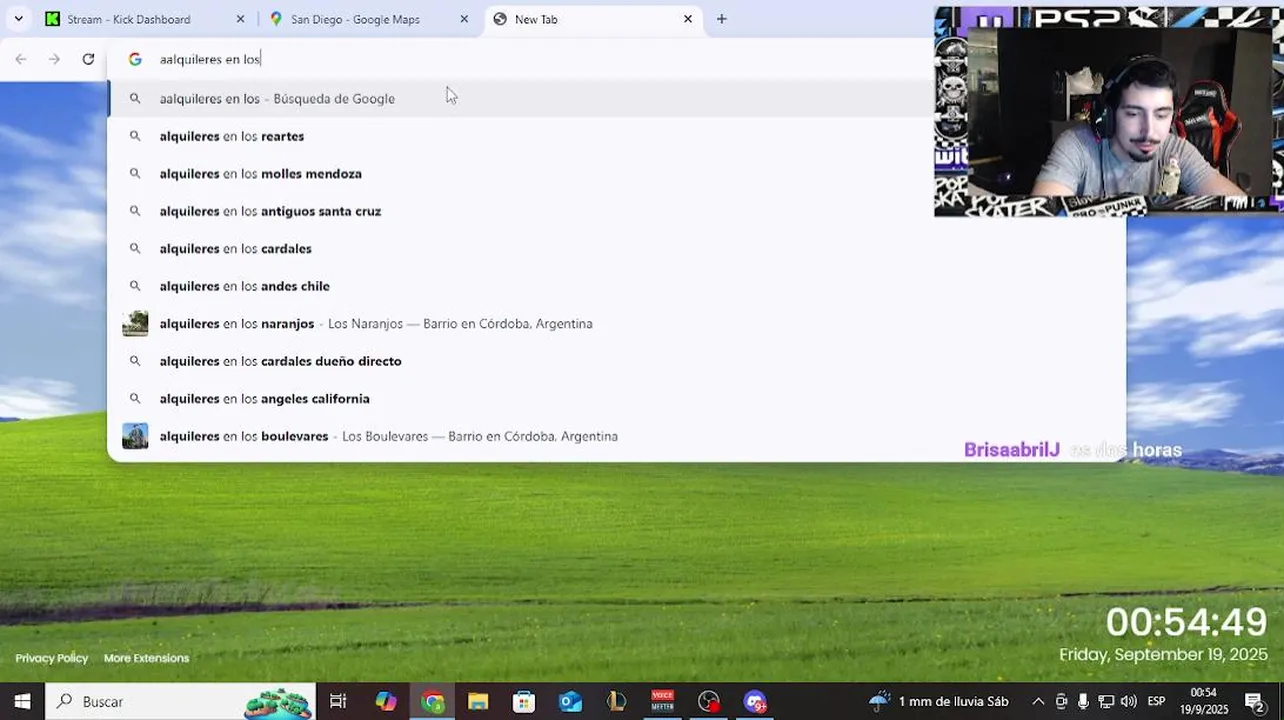Open the Windows Start menu
This screenshot has height=720, width=1284.
tap(22, 701)
